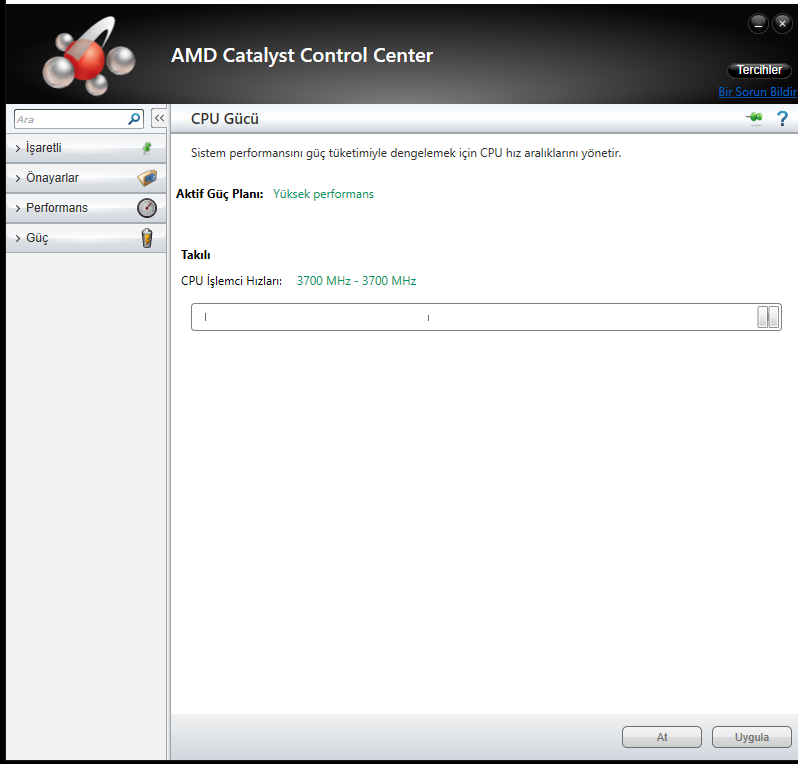The image size is (798, 764).
Task: Click the 3700 MHz - 3700 MHz value
Action: click(356, 280)
